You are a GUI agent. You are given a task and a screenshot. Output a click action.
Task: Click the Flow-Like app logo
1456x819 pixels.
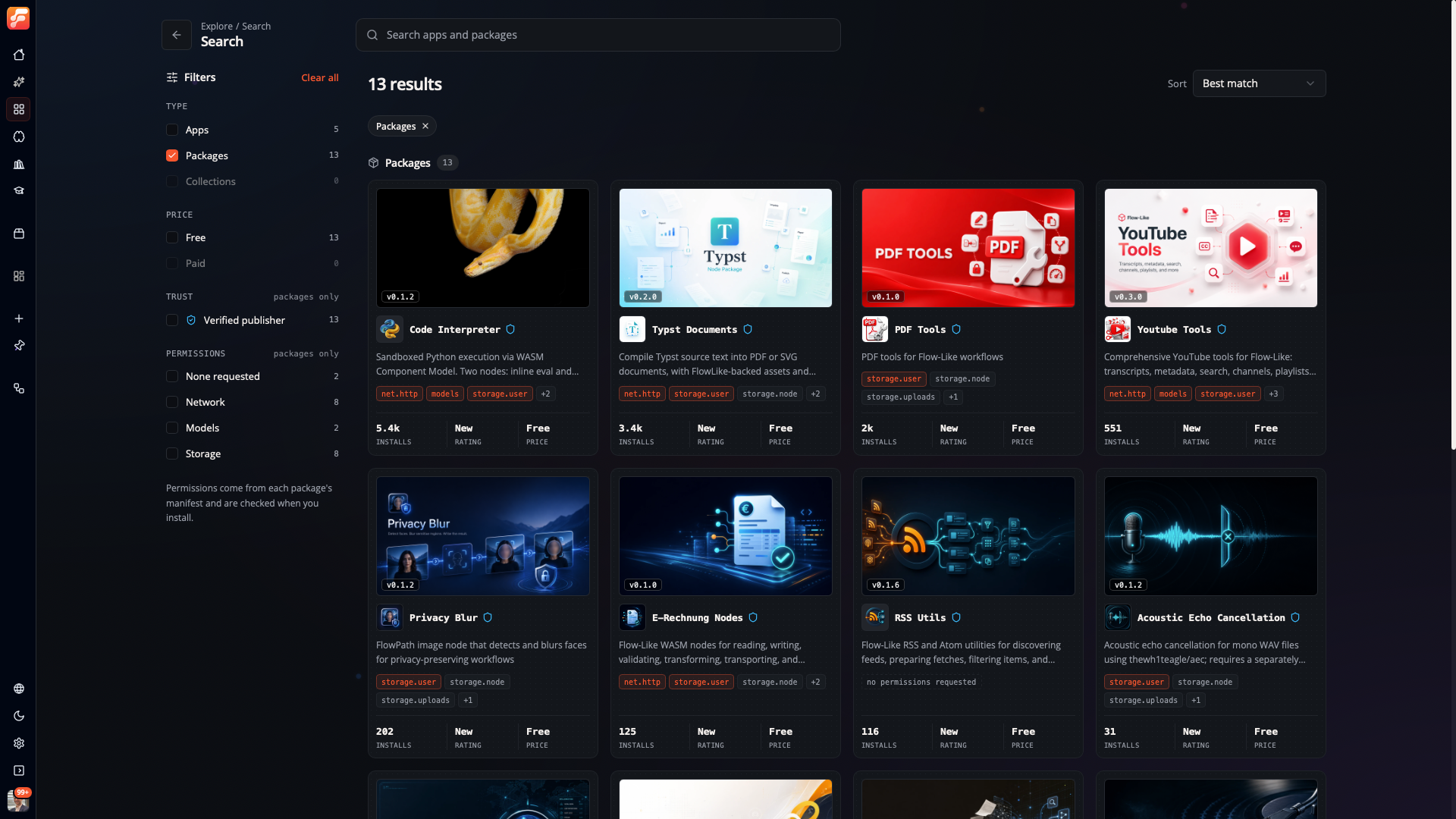pos(18,18)
